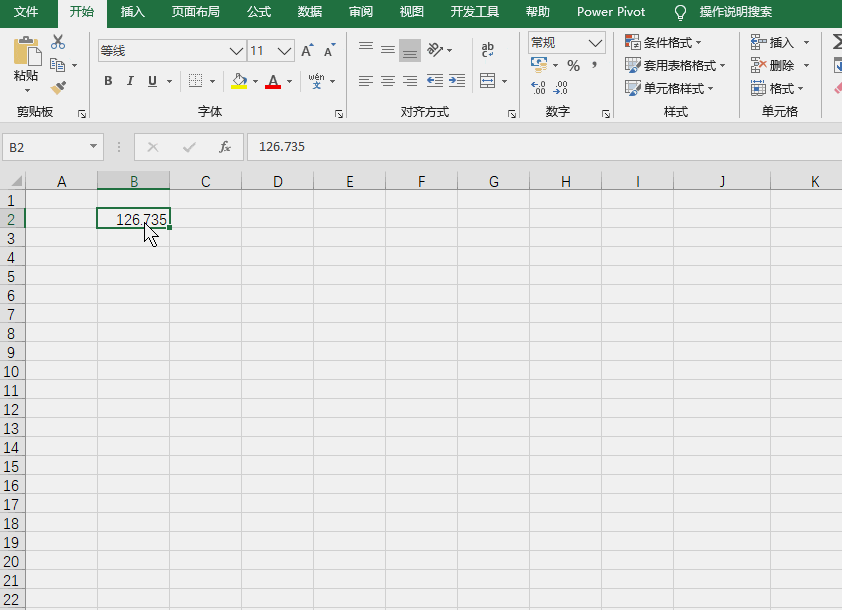Screen dimensions: 842x610
Task: Apply Percent Style with % icon
Action: [574, 66]
